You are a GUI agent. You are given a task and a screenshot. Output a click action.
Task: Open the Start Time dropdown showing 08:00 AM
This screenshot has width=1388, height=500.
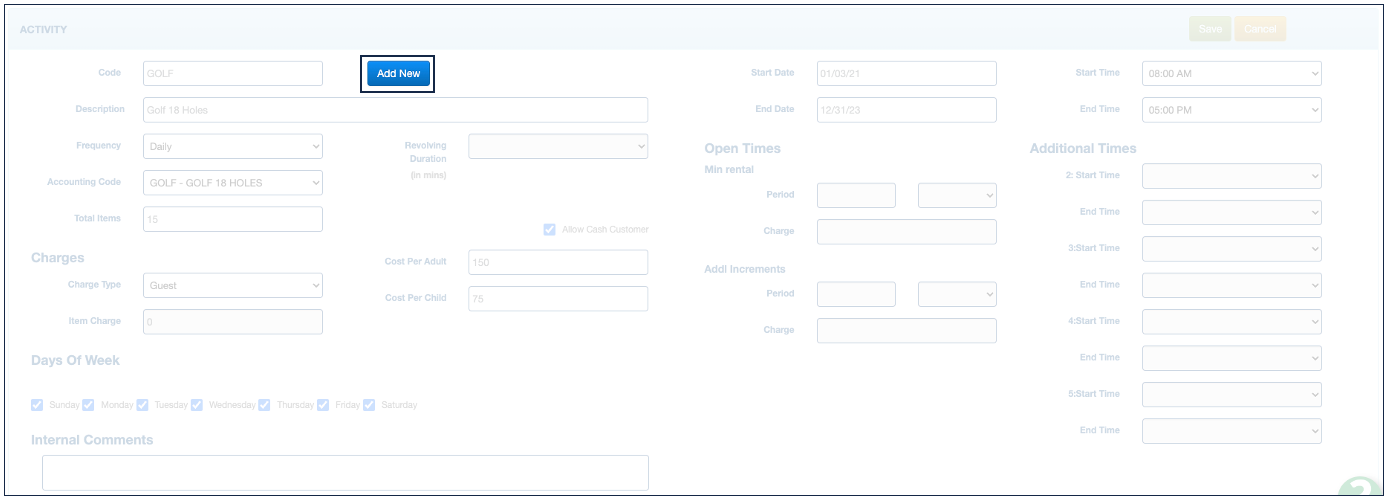tap(1231, 73)
